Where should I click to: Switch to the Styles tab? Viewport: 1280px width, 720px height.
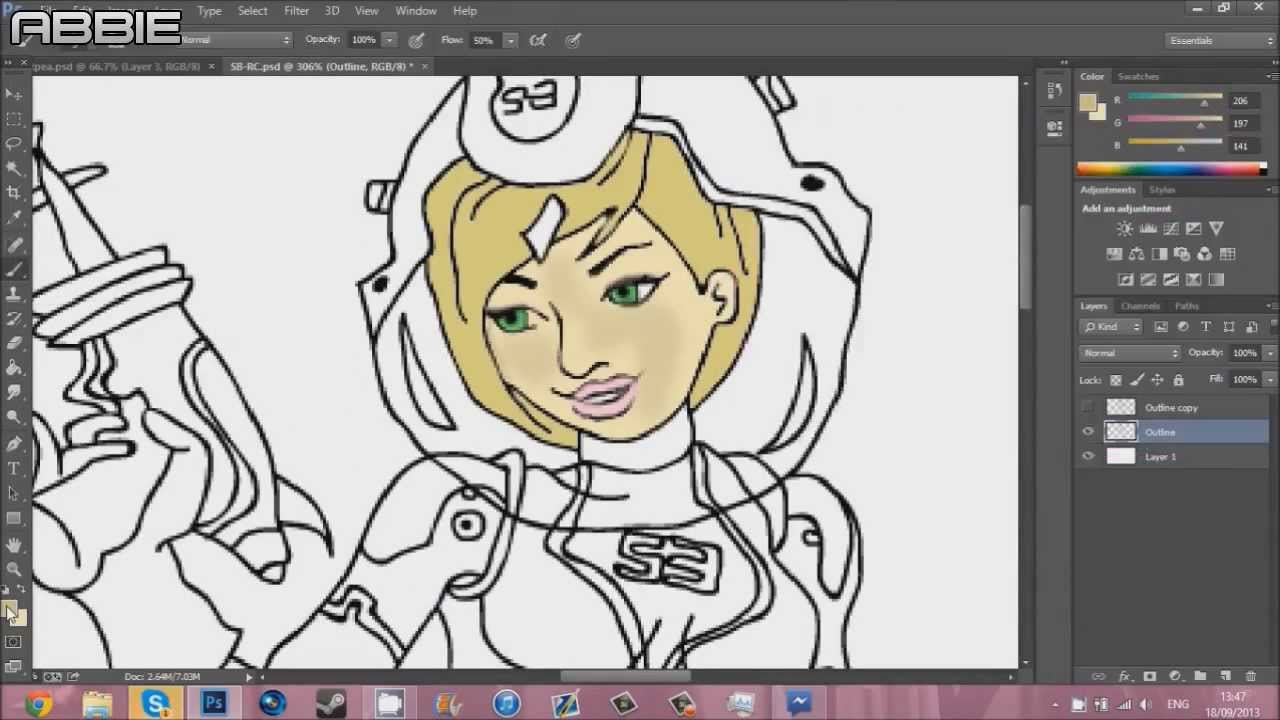point(1162,190)
